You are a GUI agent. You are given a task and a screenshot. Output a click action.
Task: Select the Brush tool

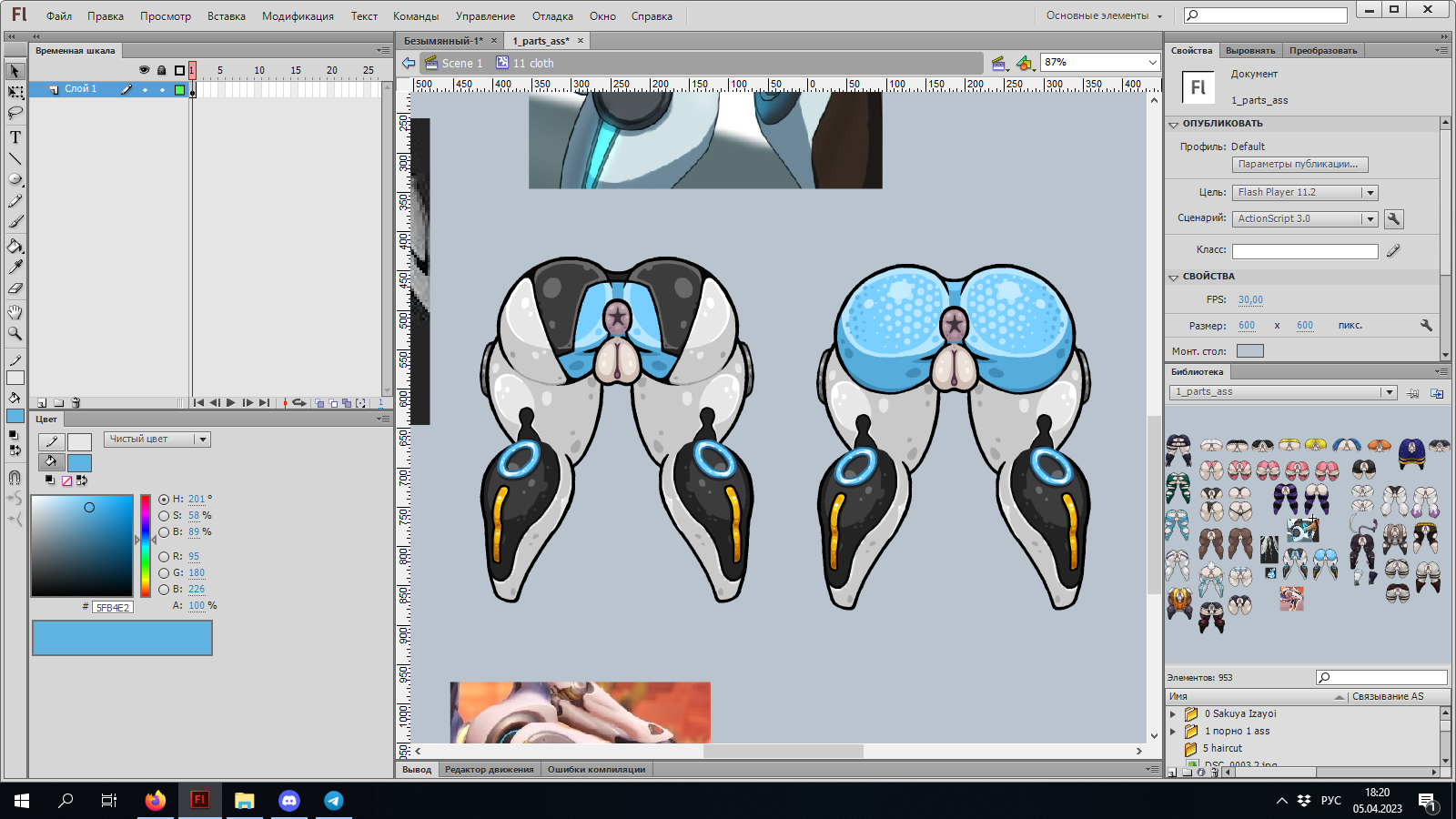(x=15, y=222)
